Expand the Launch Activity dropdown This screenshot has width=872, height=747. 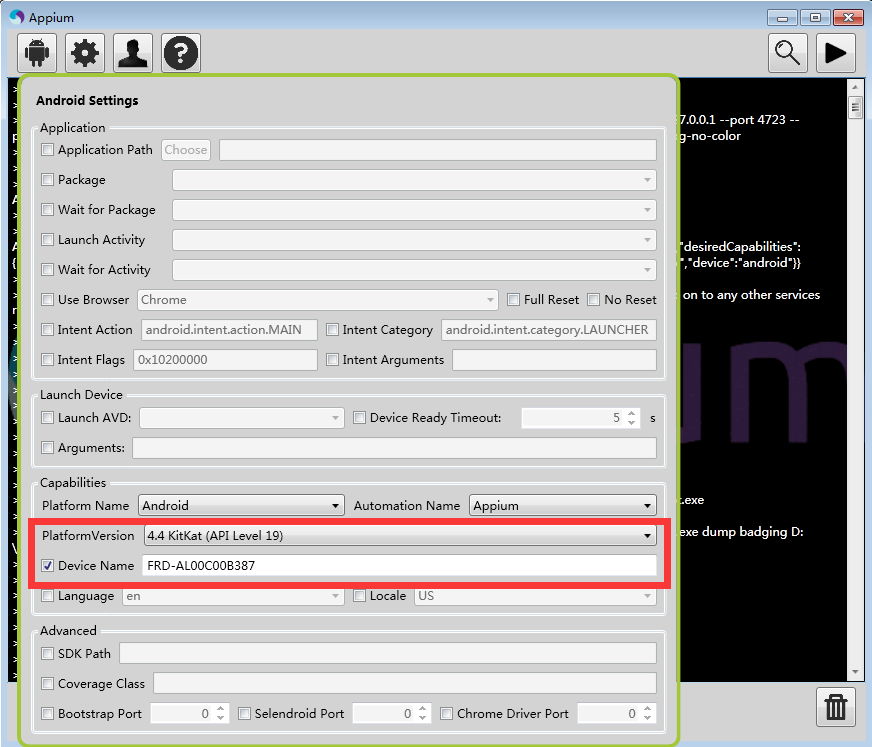click(x=414, y=240)
